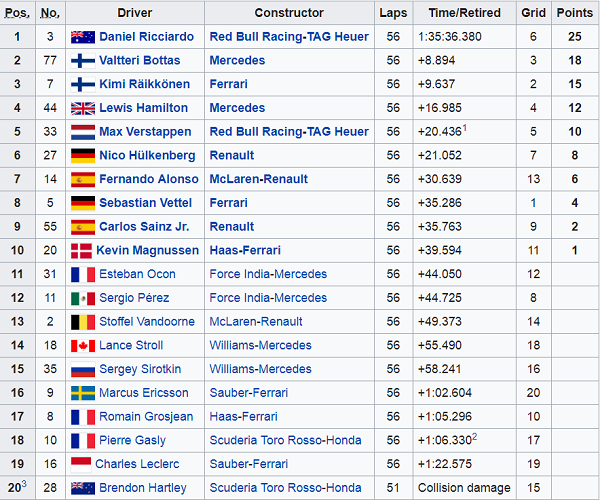Viewport: 600px width, 500px height.
Task: Follow the Nico Hülkenberg link
Action: (x=147, y=155)
